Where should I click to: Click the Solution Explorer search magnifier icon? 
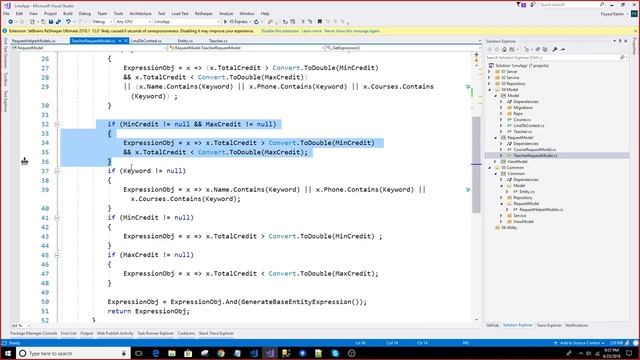point(622,58)
